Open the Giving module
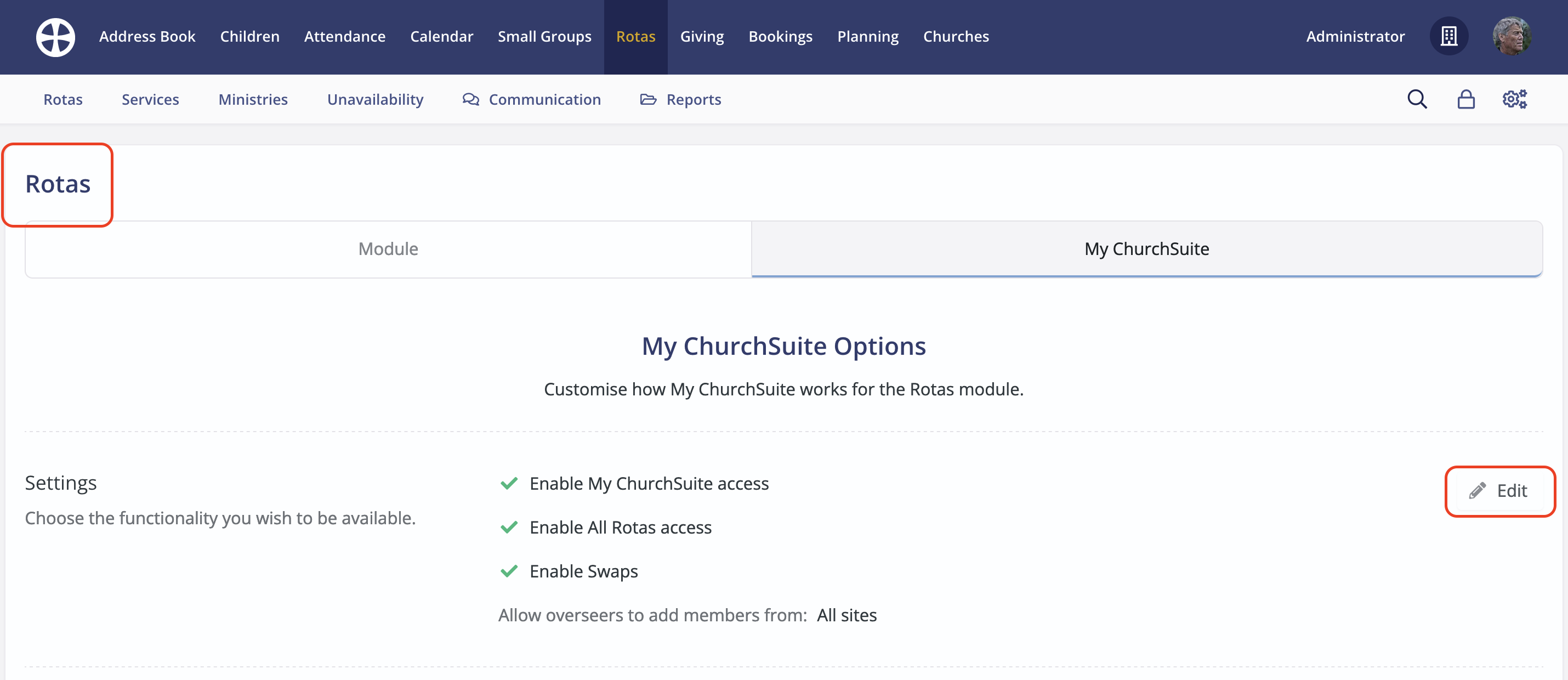Screen dimensions: 1568x680 tap(701, 37)
